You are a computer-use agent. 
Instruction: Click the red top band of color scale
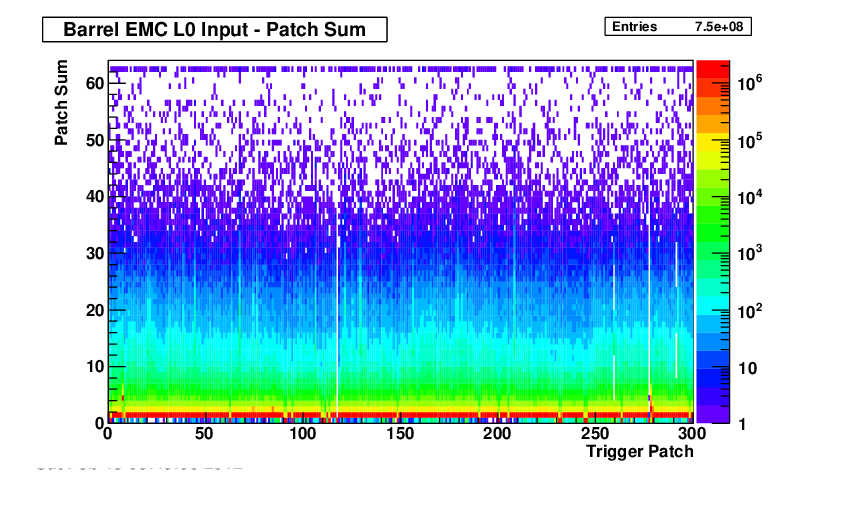point(712,70)
